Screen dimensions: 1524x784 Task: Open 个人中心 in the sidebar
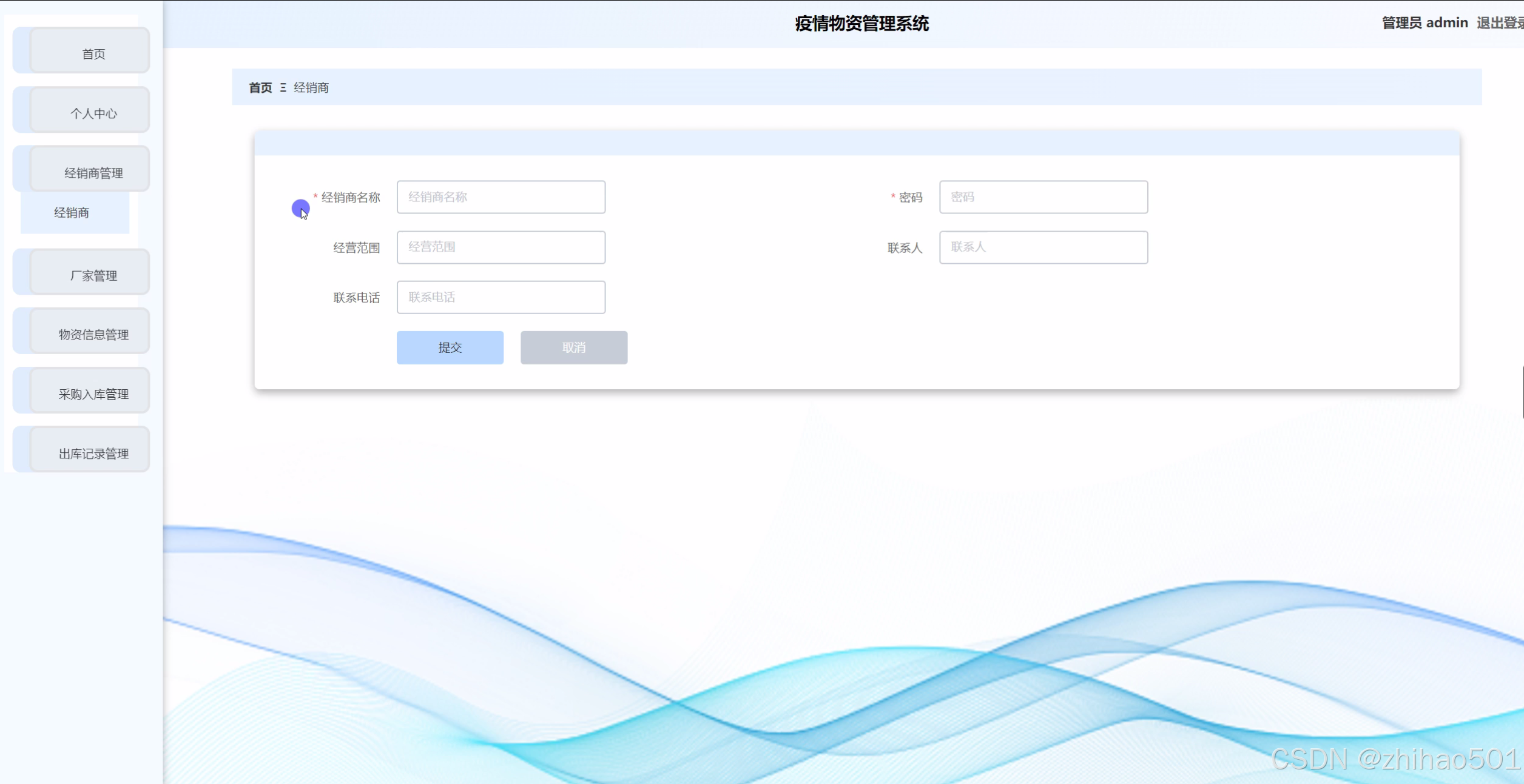(x=93, y=113)
